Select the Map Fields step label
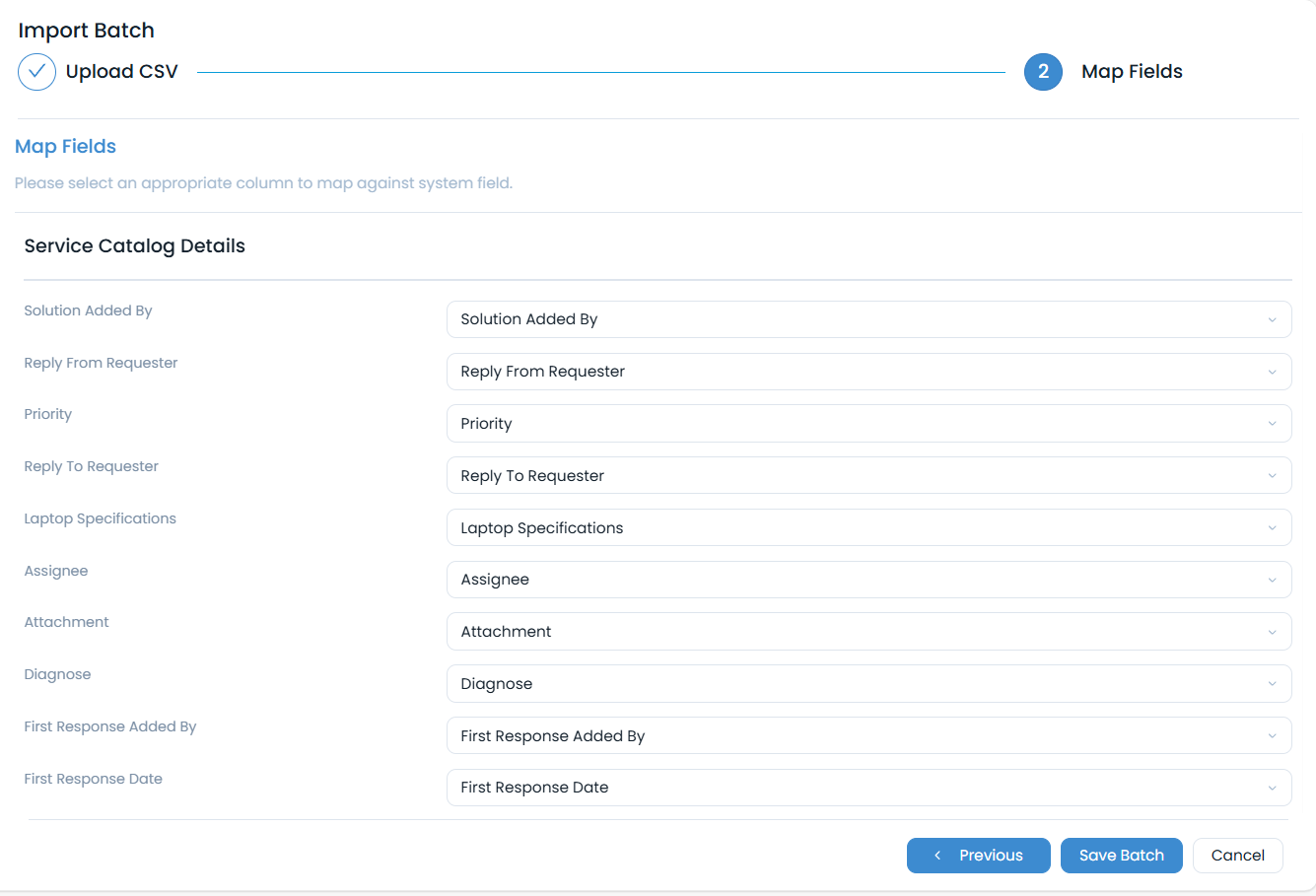This screenshot has width=1316, height=896. pos(1132,72)
